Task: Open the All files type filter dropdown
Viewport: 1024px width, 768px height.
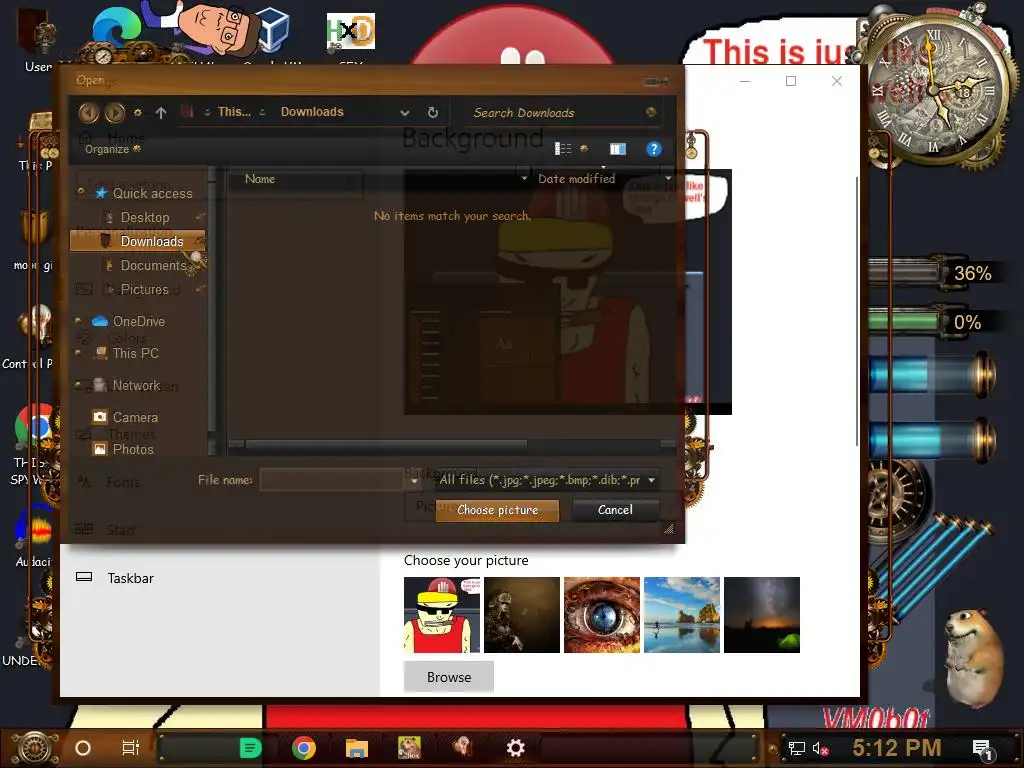Action: (x=547, y=480)
